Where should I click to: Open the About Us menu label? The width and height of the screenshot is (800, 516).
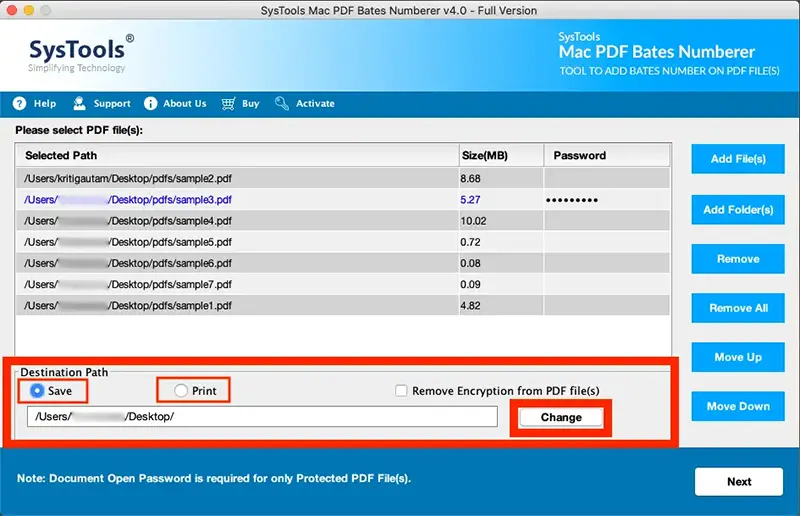click(185, 104)
